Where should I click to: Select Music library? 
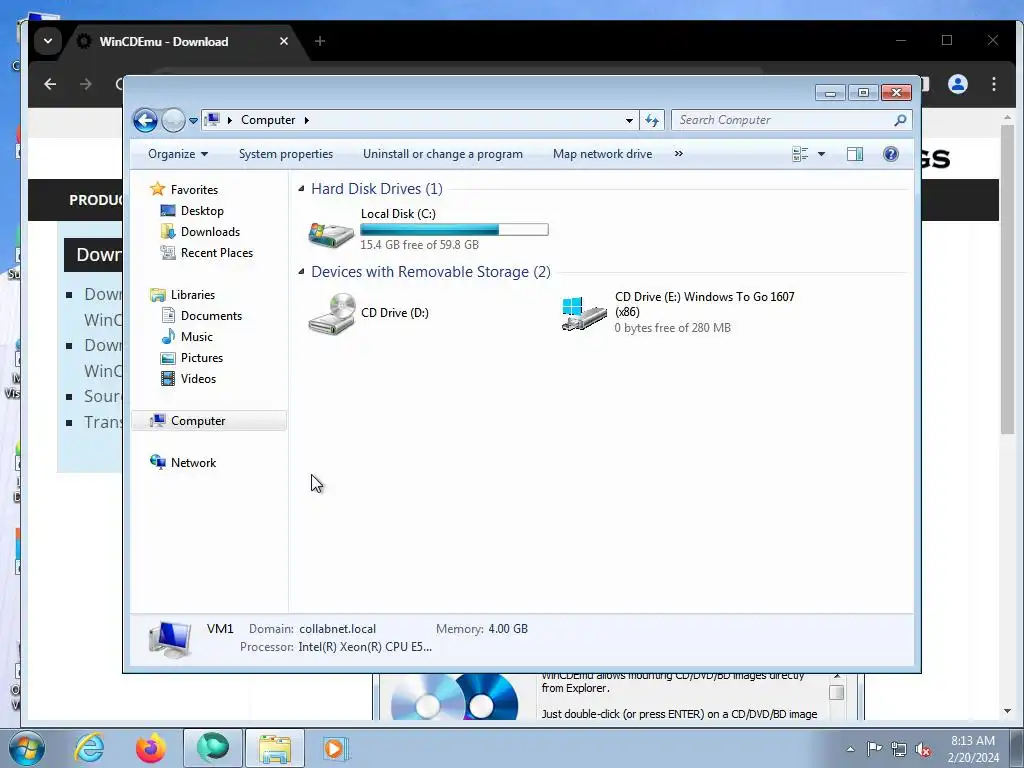197,337
